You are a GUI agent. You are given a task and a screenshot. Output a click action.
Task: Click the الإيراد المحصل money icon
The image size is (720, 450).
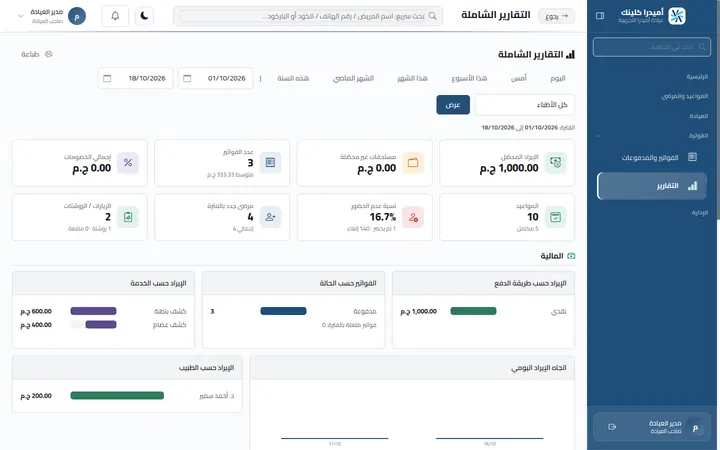pos(555,163)
